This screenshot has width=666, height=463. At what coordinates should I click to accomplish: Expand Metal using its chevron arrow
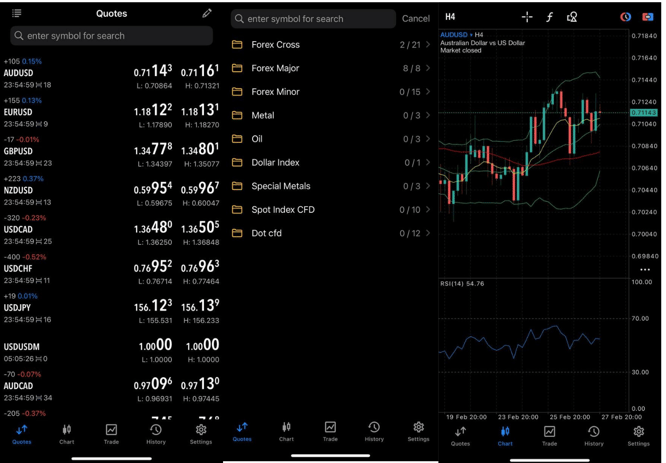428,115
